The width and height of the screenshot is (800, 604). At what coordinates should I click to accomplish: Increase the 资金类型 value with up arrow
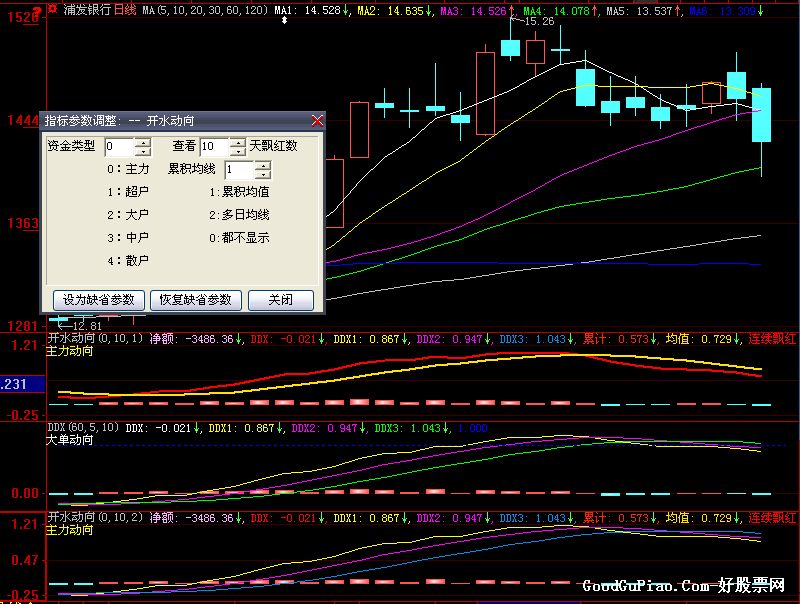(142, 142)
